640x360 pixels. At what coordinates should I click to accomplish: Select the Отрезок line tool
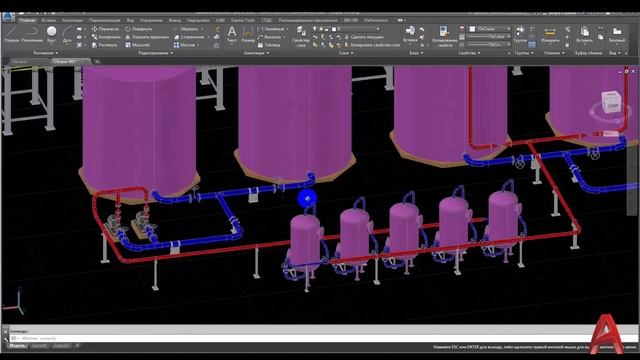point(11,34)
